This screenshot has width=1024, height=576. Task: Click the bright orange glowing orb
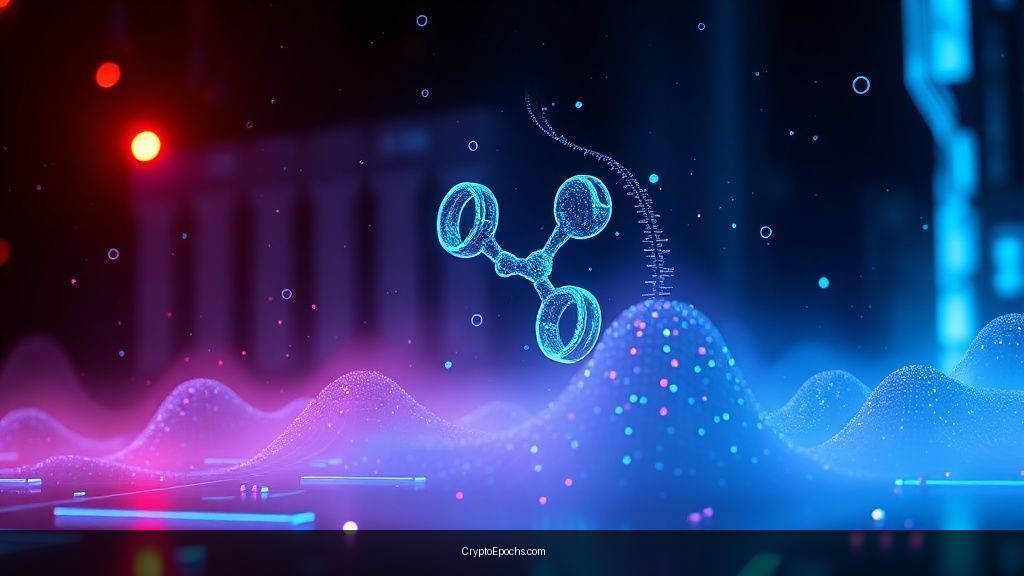pos(146,146)
